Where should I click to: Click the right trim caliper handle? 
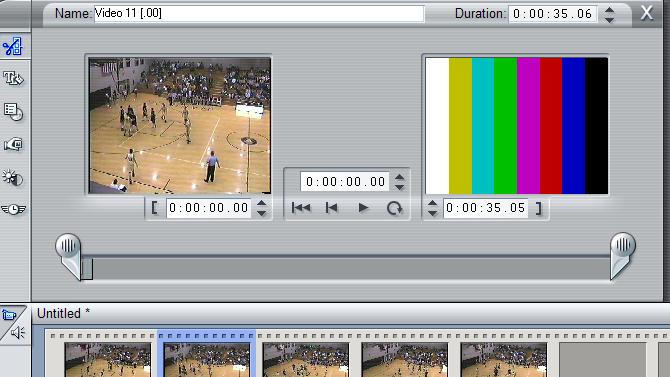(623, 256)
